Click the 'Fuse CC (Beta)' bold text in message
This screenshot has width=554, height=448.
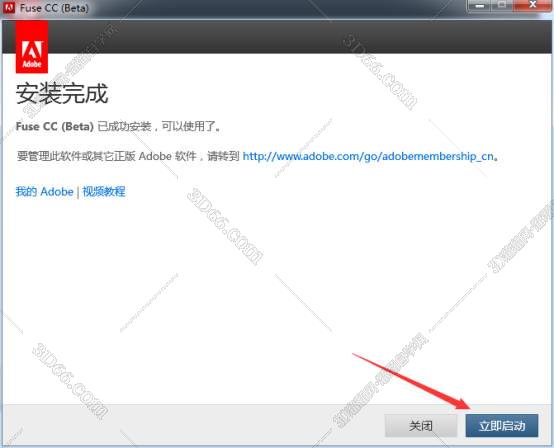[x=55, y=126]
